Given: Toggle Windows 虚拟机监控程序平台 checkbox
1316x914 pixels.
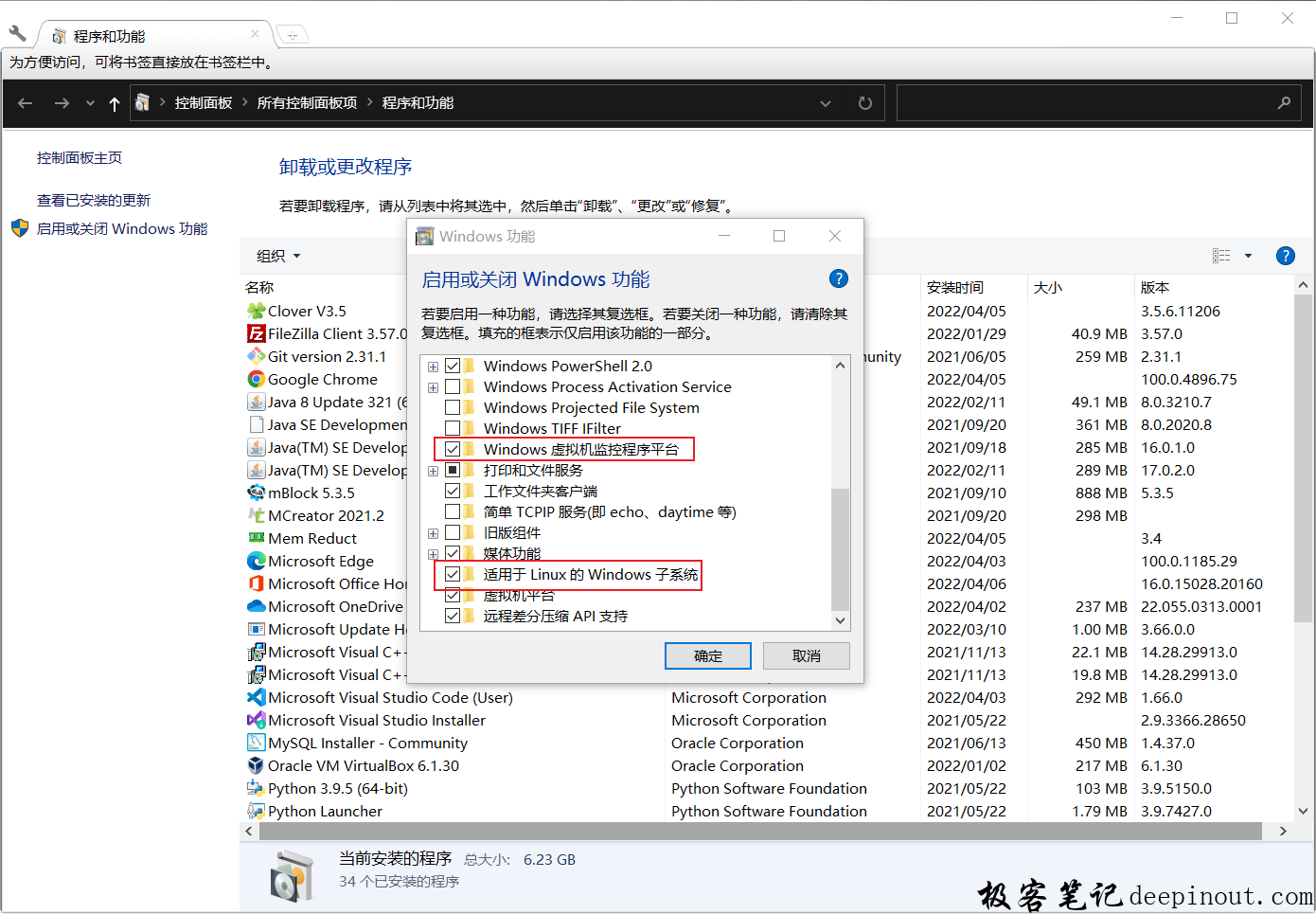Looking at the screenshot, I should click(x=453, y=449).
